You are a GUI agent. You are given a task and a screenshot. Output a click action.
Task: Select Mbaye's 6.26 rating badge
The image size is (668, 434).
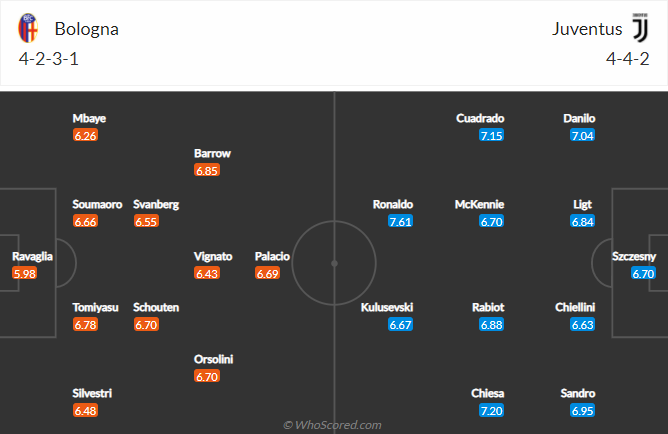point(85,135)
